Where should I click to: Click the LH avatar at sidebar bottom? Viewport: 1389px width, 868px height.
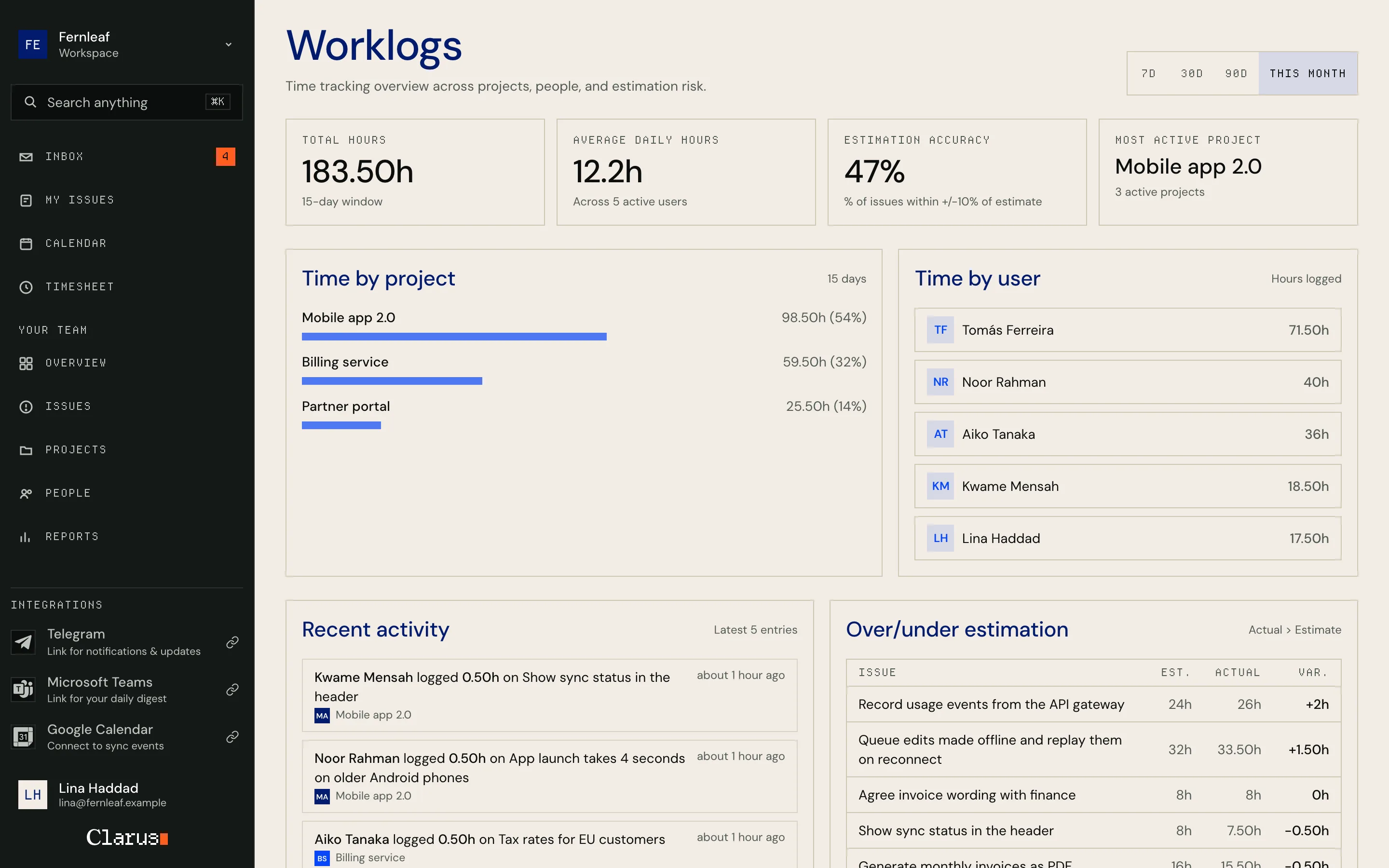(x=33, y=795)
